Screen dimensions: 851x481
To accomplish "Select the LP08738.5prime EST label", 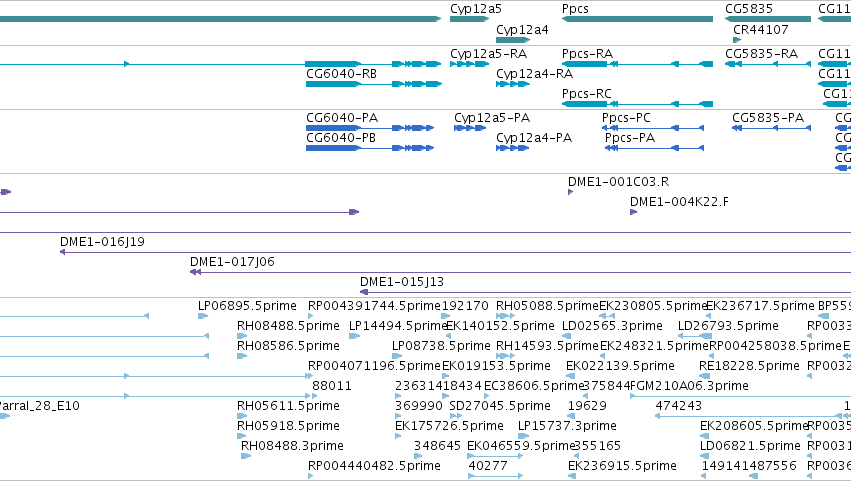I will coord(441,346).
